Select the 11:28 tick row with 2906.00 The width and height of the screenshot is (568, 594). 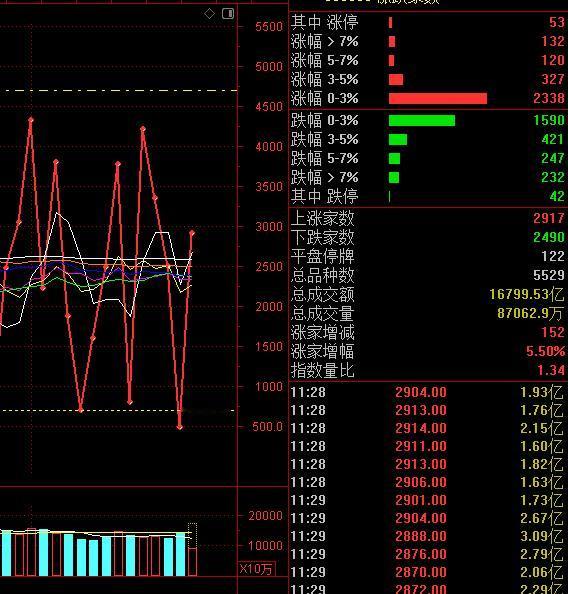[428, 482]
